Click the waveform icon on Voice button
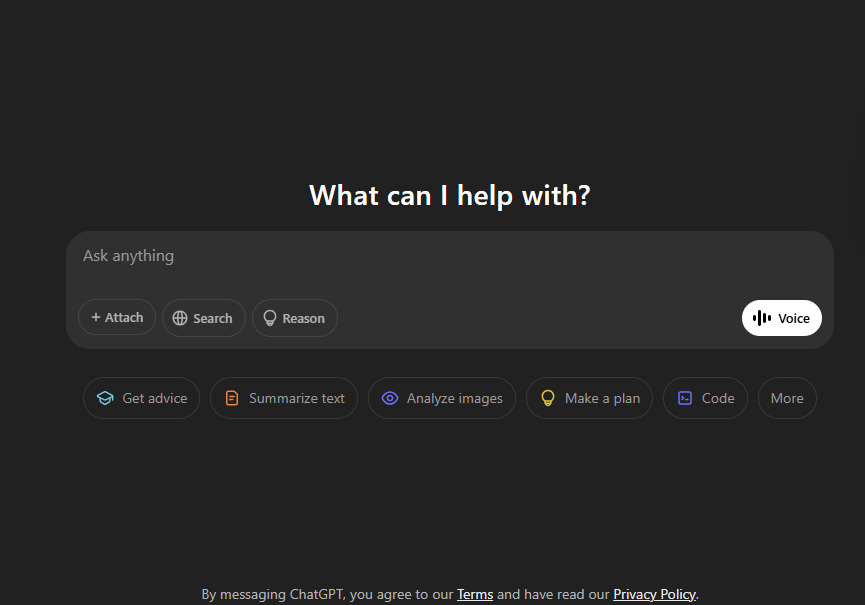This screenshot has height=605, width=865. click(762, 318)
